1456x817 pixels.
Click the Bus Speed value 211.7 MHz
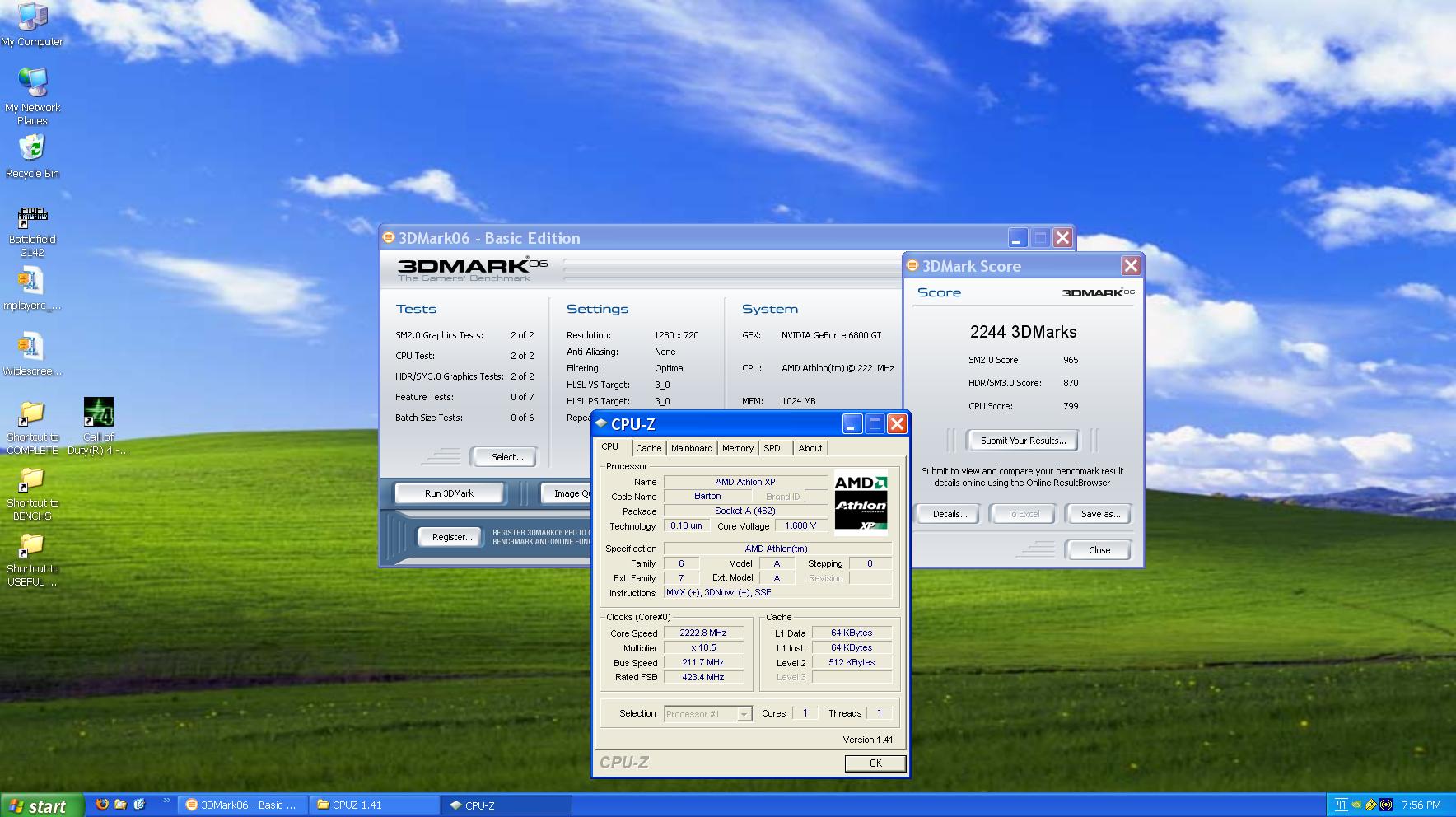(x=703, y=663)
